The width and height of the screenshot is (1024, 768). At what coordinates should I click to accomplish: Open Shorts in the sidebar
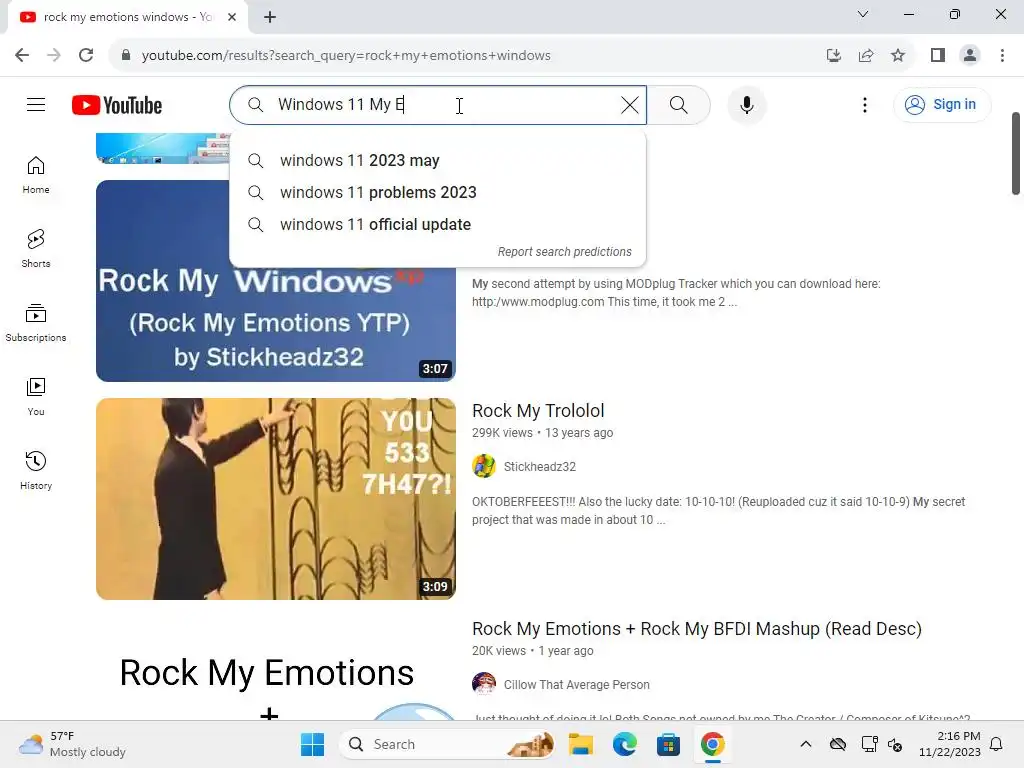click(36, 249)
